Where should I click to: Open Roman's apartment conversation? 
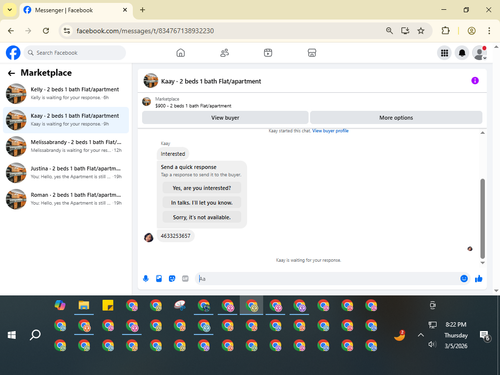pos(66,199)
